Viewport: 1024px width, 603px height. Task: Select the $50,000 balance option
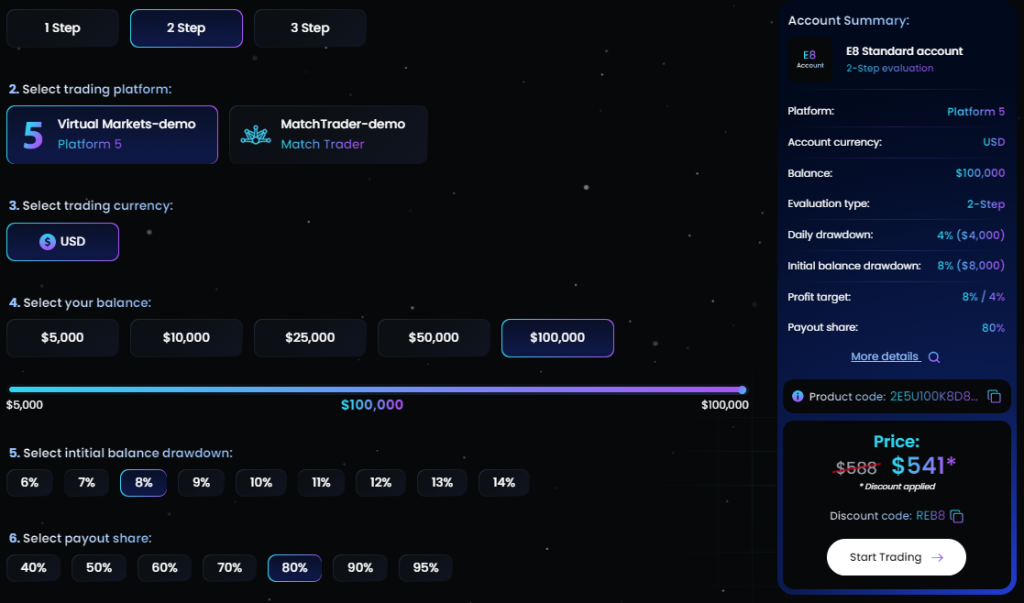[x=433, y=338]
